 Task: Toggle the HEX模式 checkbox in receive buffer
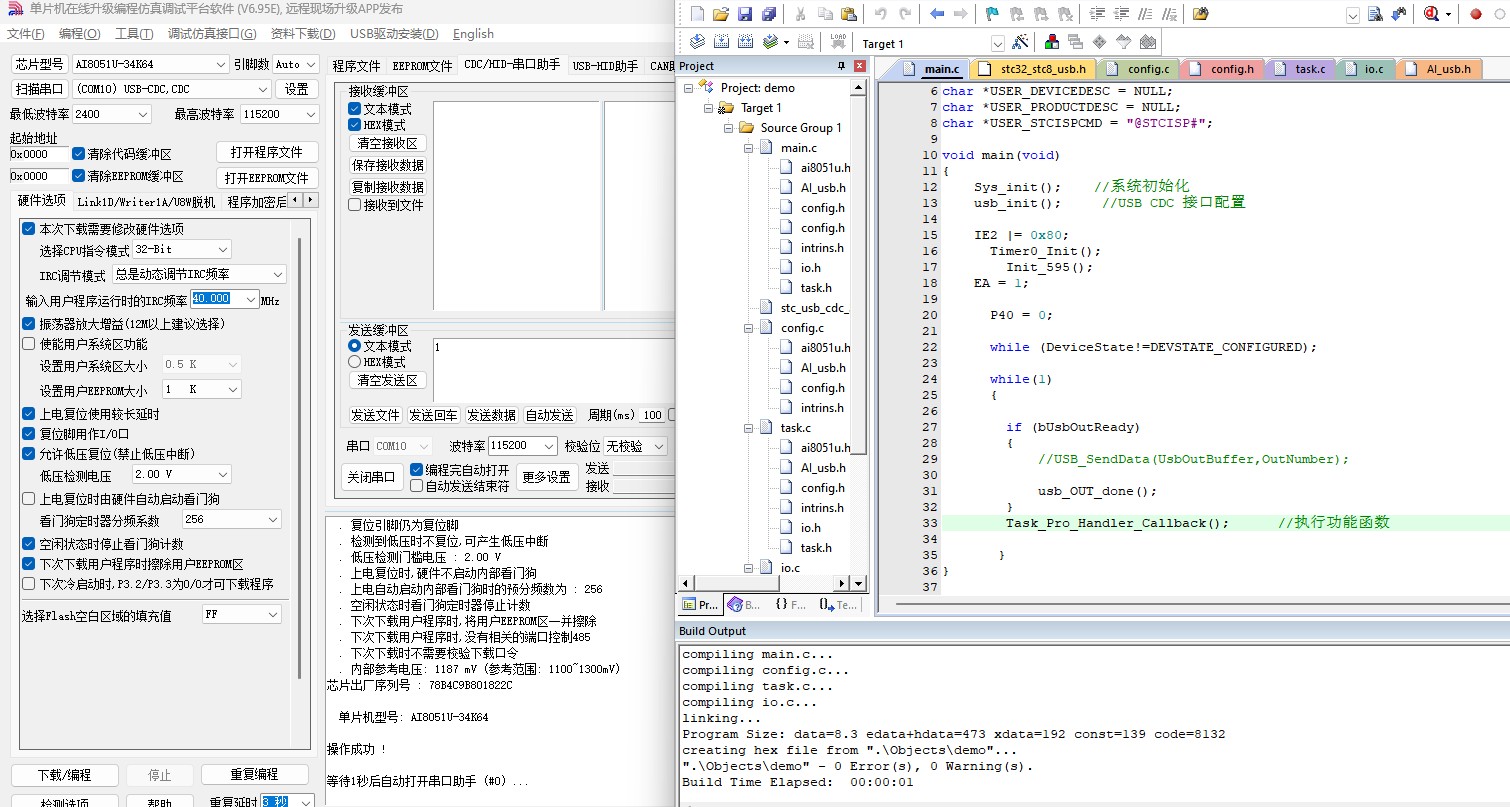tap(355, 125)
